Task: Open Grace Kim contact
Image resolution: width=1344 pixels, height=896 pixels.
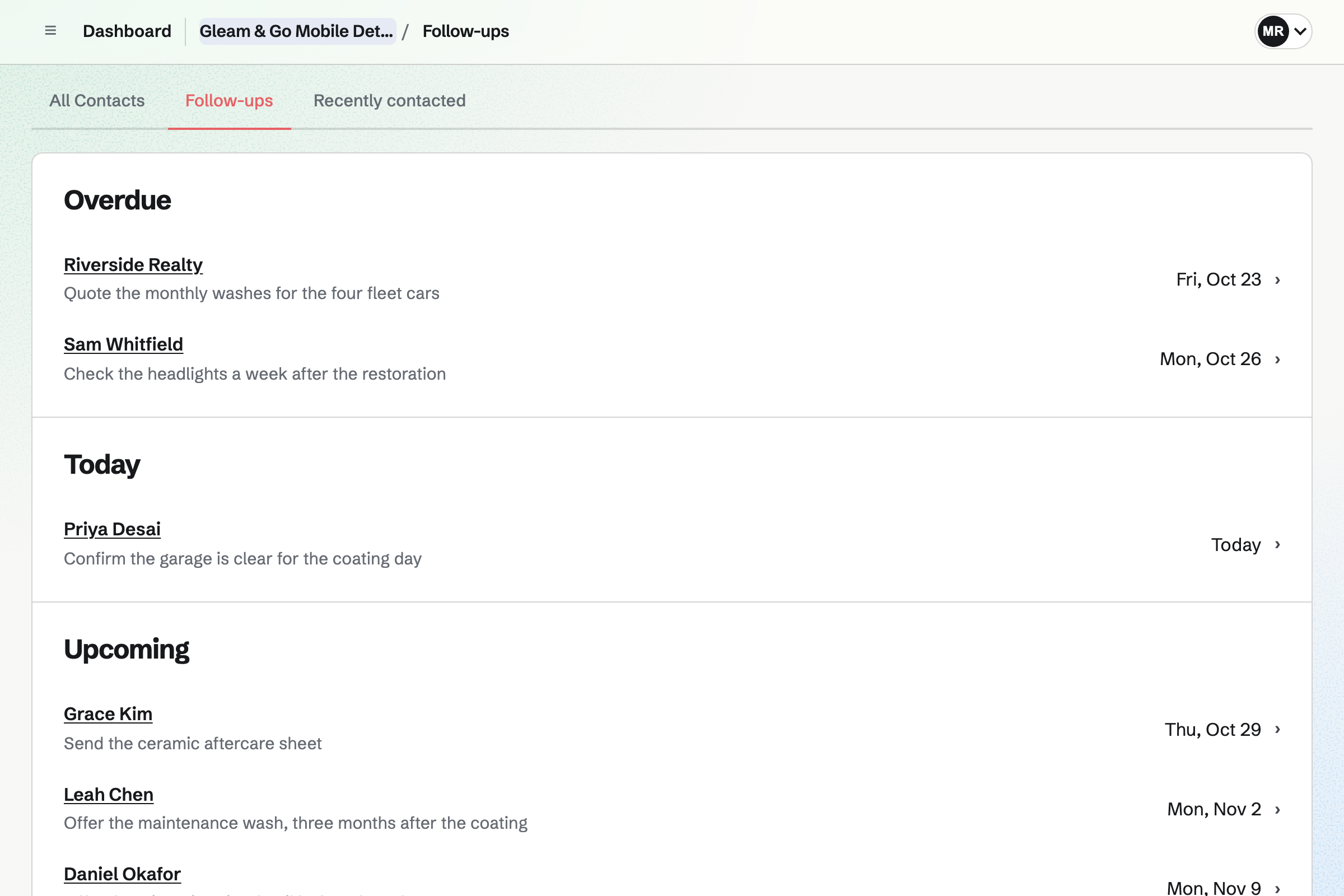Action: pos(108,713)
